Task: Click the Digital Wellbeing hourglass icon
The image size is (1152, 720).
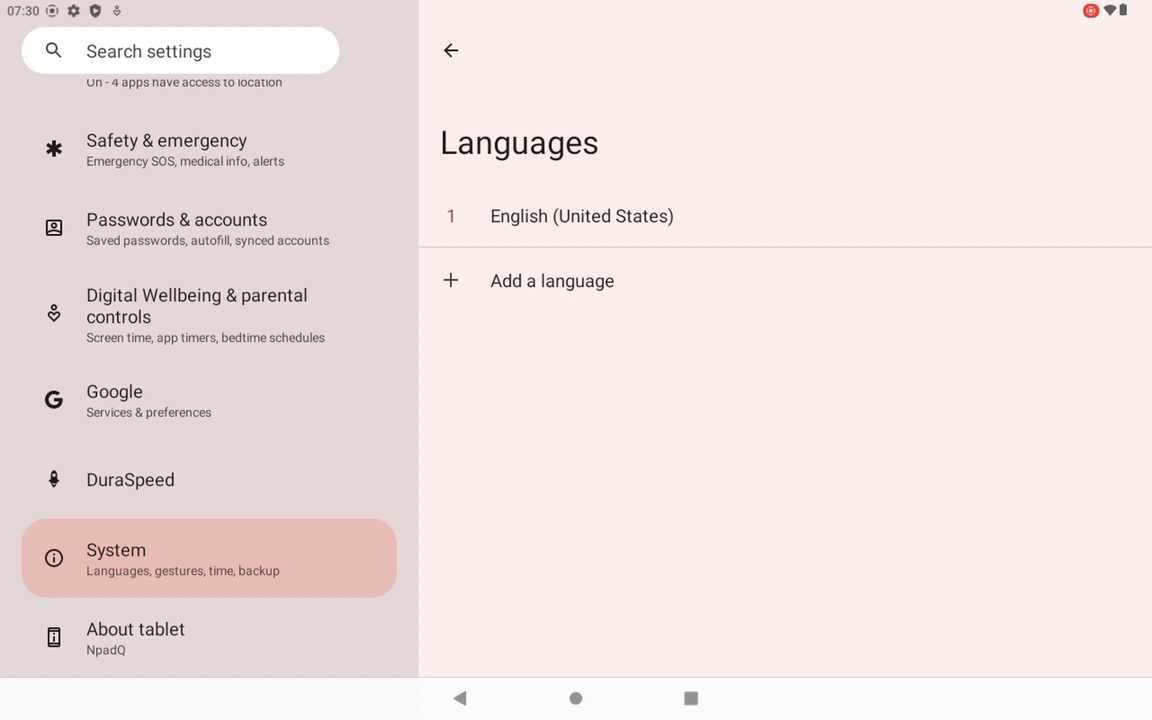Action: pyautogui.click(x=53, y=312)
